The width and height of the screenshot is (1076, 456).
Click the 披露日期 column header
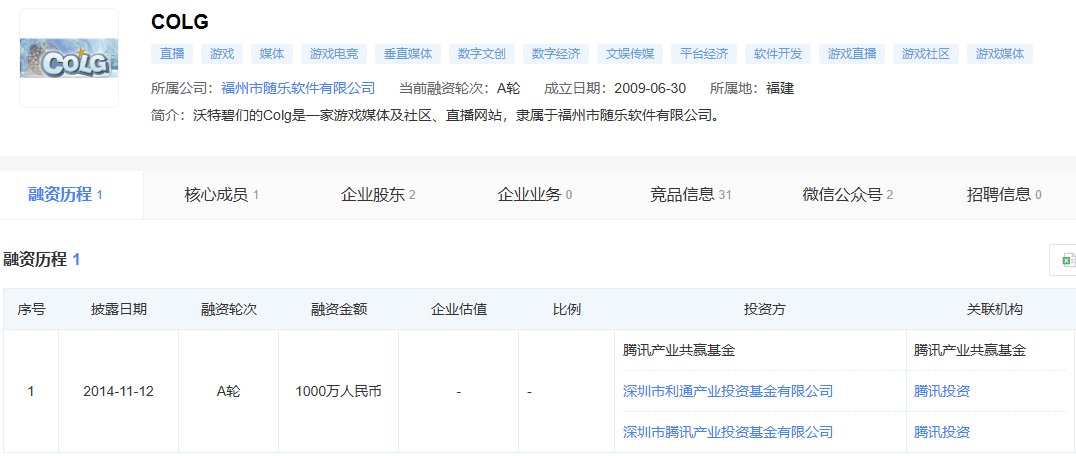click(119, 309)
